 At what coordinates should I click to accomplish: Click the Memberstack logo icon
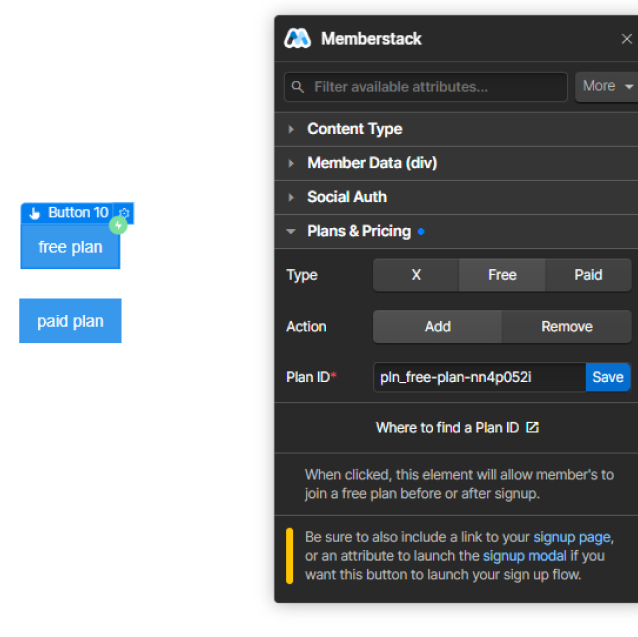coord(297,39)
